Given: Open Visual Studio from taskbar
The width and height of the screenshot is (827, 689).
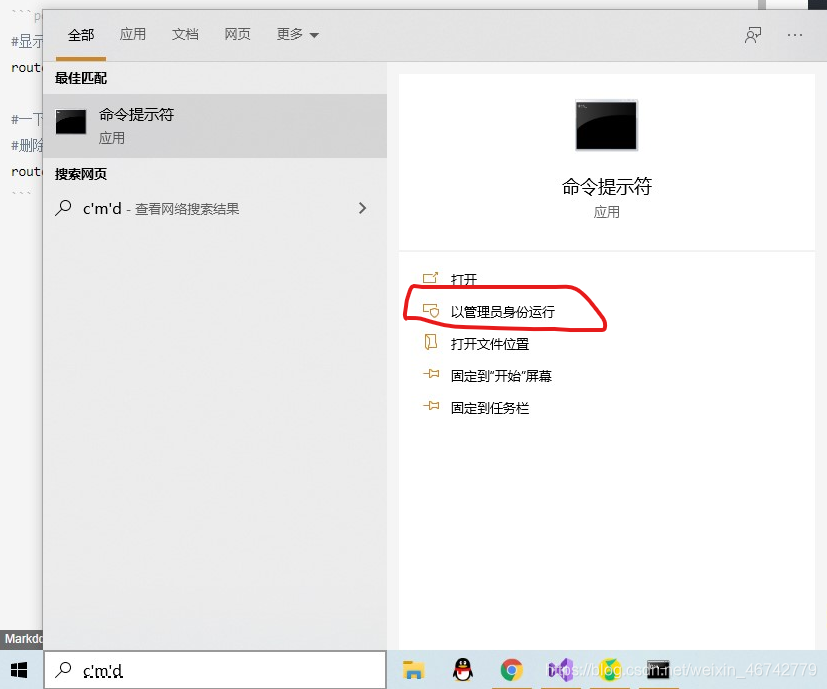Looking at the screenshot, I should pos(560,671).
